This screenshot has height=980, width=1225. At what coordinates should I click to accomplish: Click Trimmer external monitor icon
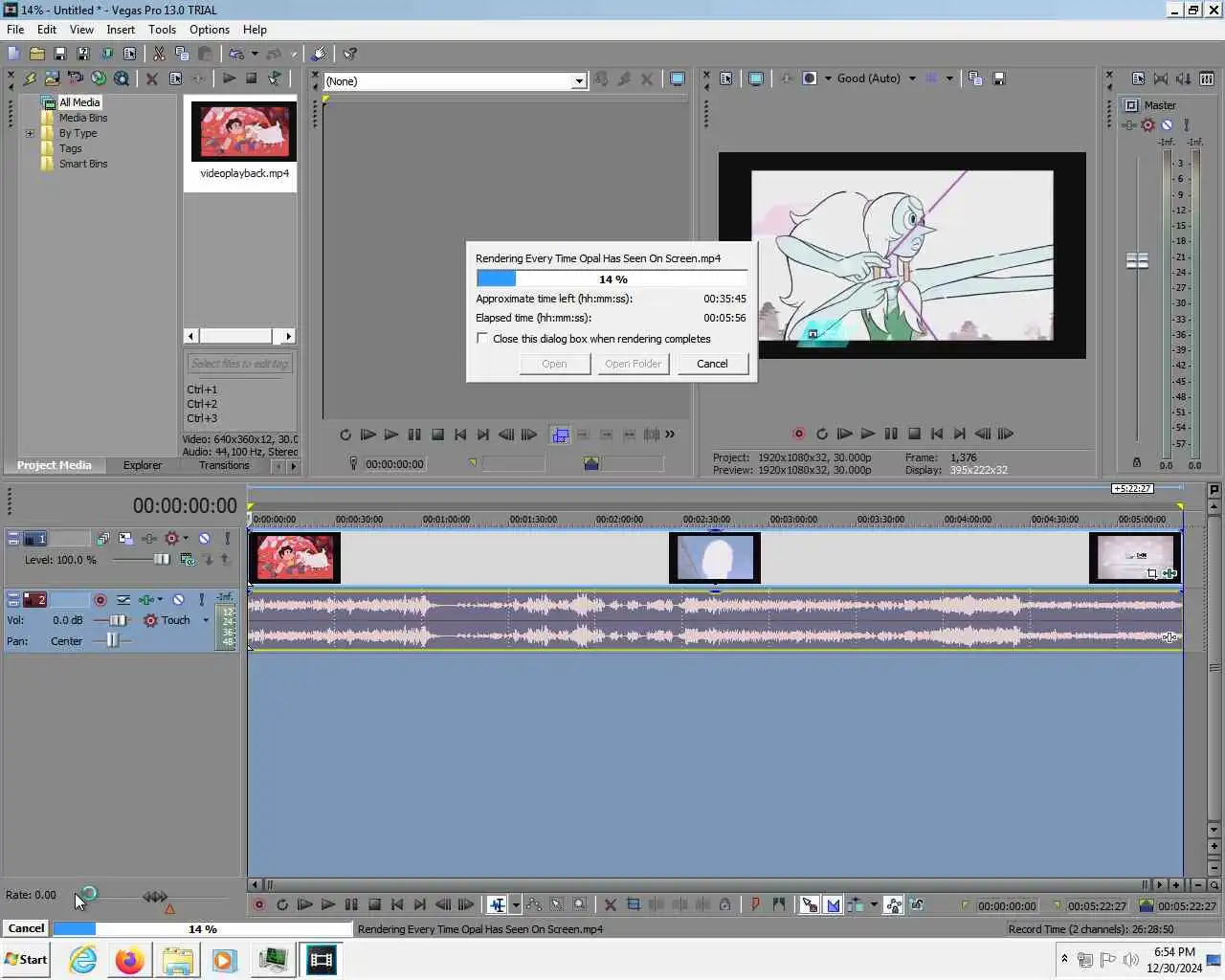point(678,78)
